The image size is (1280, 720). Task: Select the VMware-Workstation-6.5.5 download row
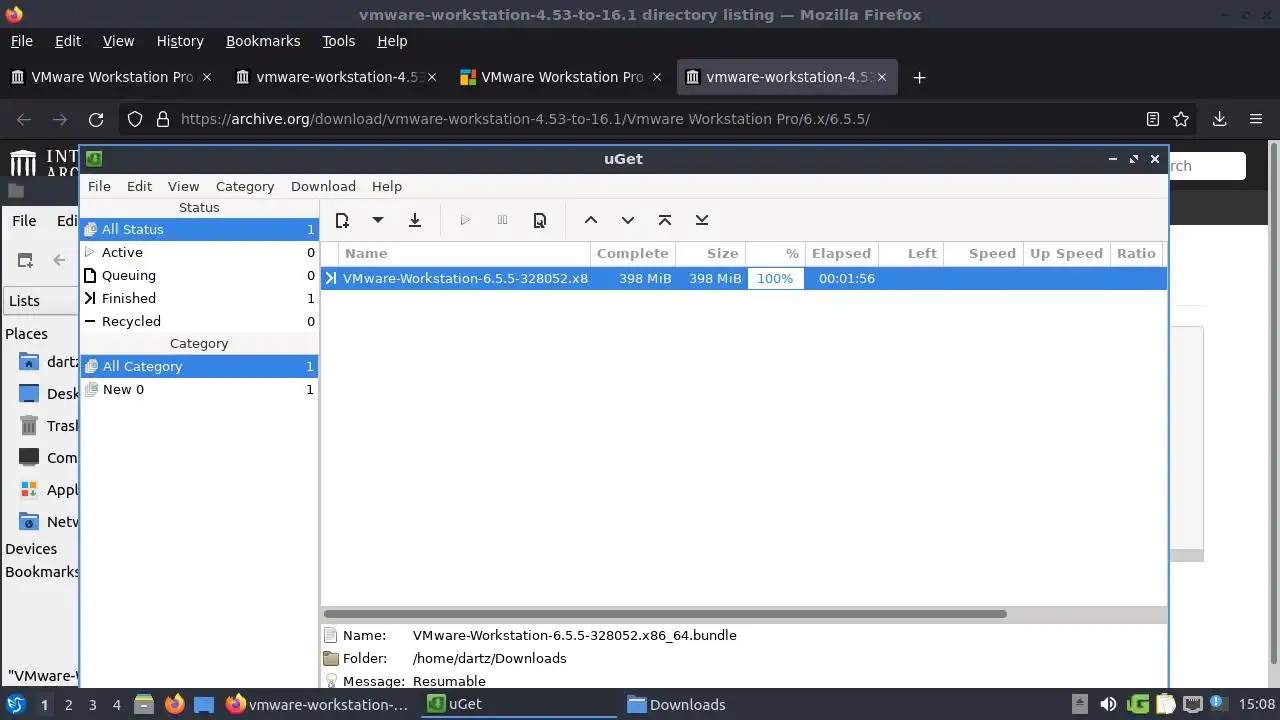pos(743,278)
